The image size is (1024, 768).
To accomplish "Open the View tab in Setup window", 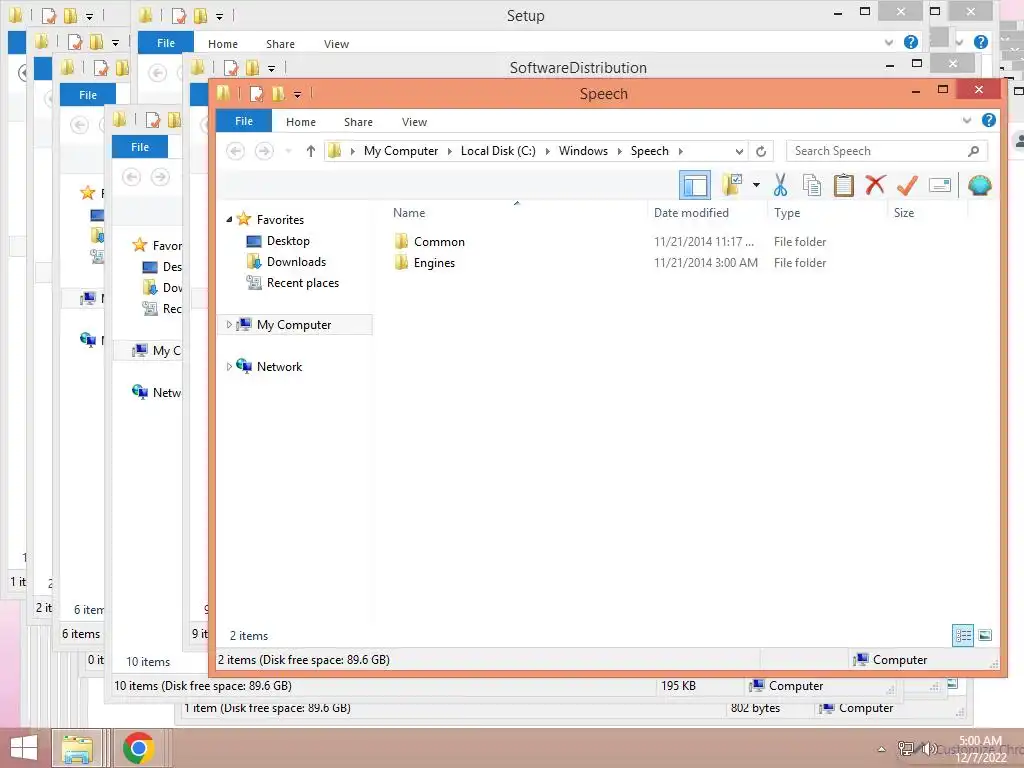I will (336, 44).
